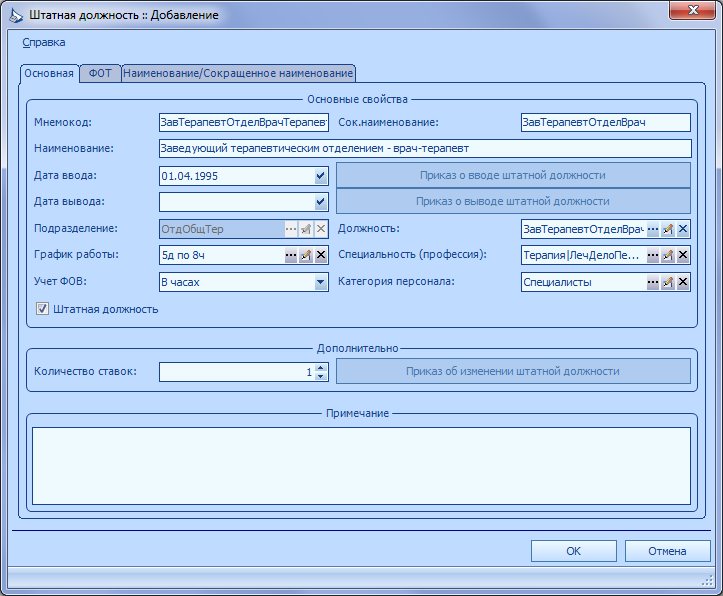This screenshot has height=596, width=723.
Task: Open lookup ellipsis for Категория персонала
Action: 652,282
